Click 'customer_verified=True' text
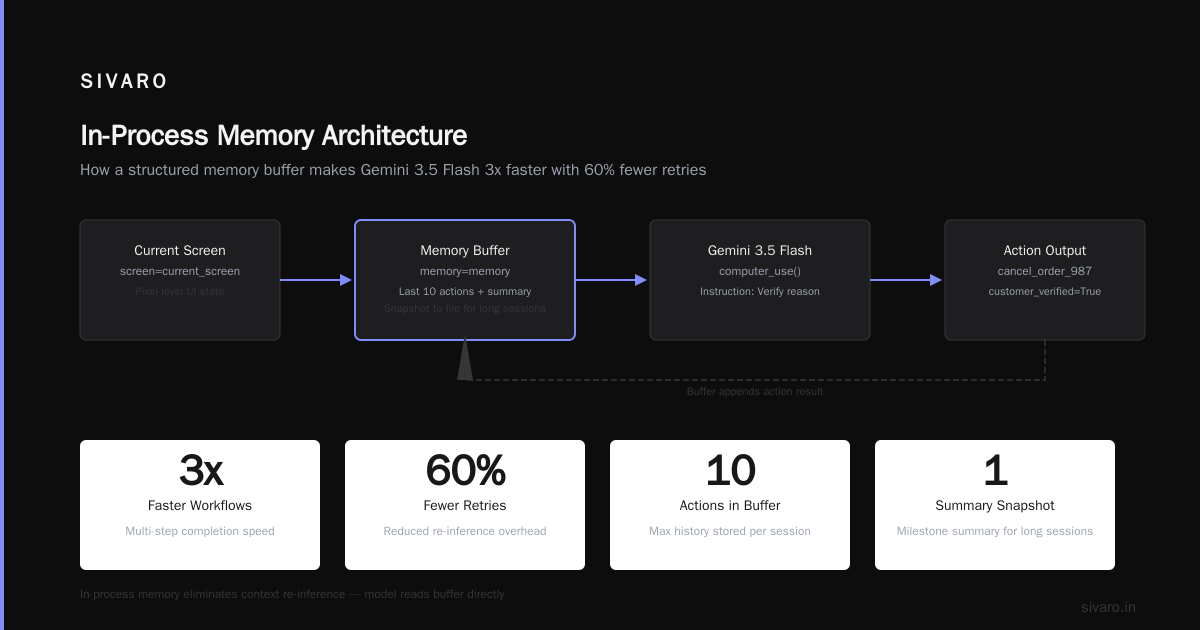Image resolution: width=1200 pixels, height=630 pixels. [1045, 291]
